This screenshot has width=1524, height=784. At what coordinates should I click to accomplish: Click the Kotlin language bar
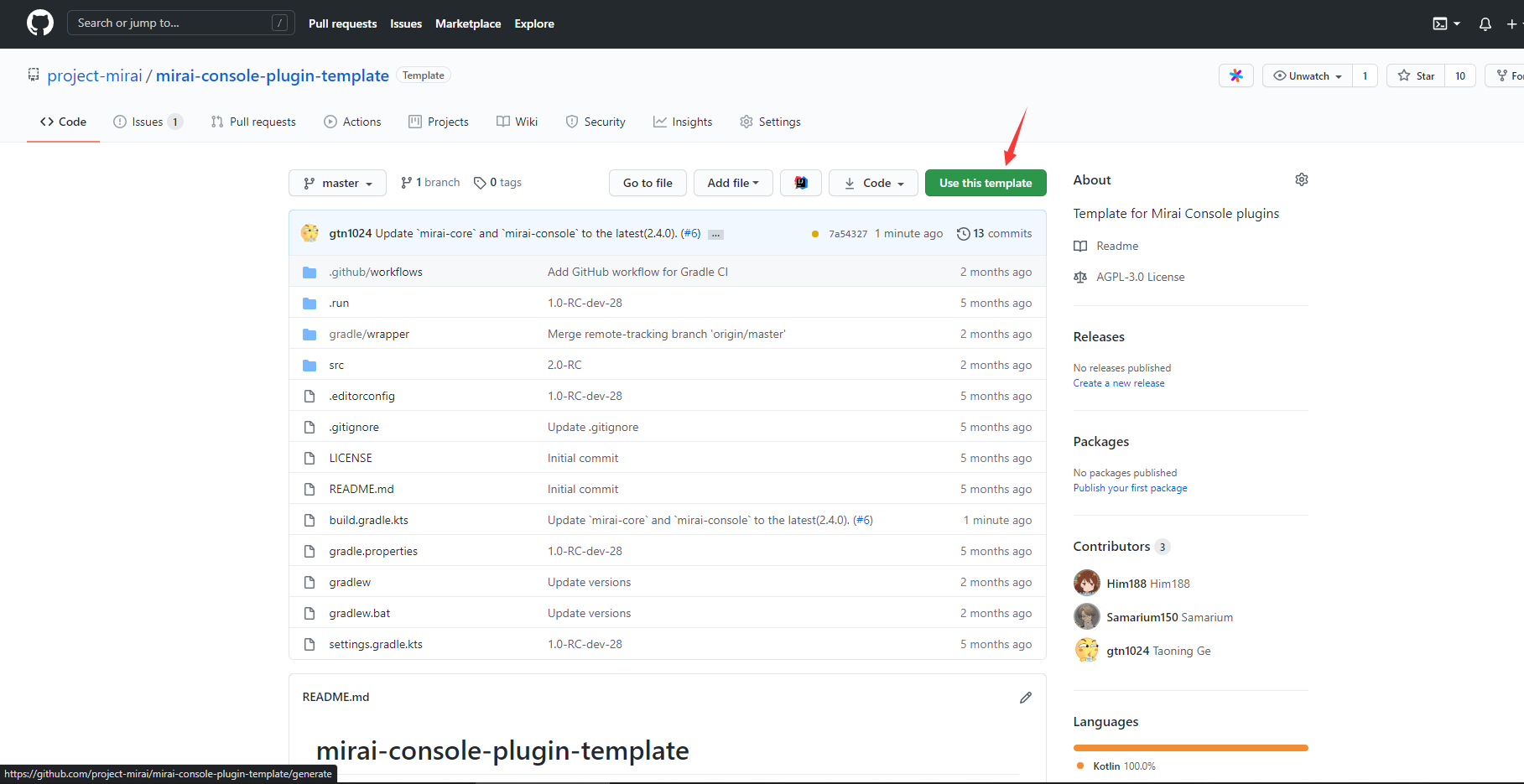coord(1190,747)
